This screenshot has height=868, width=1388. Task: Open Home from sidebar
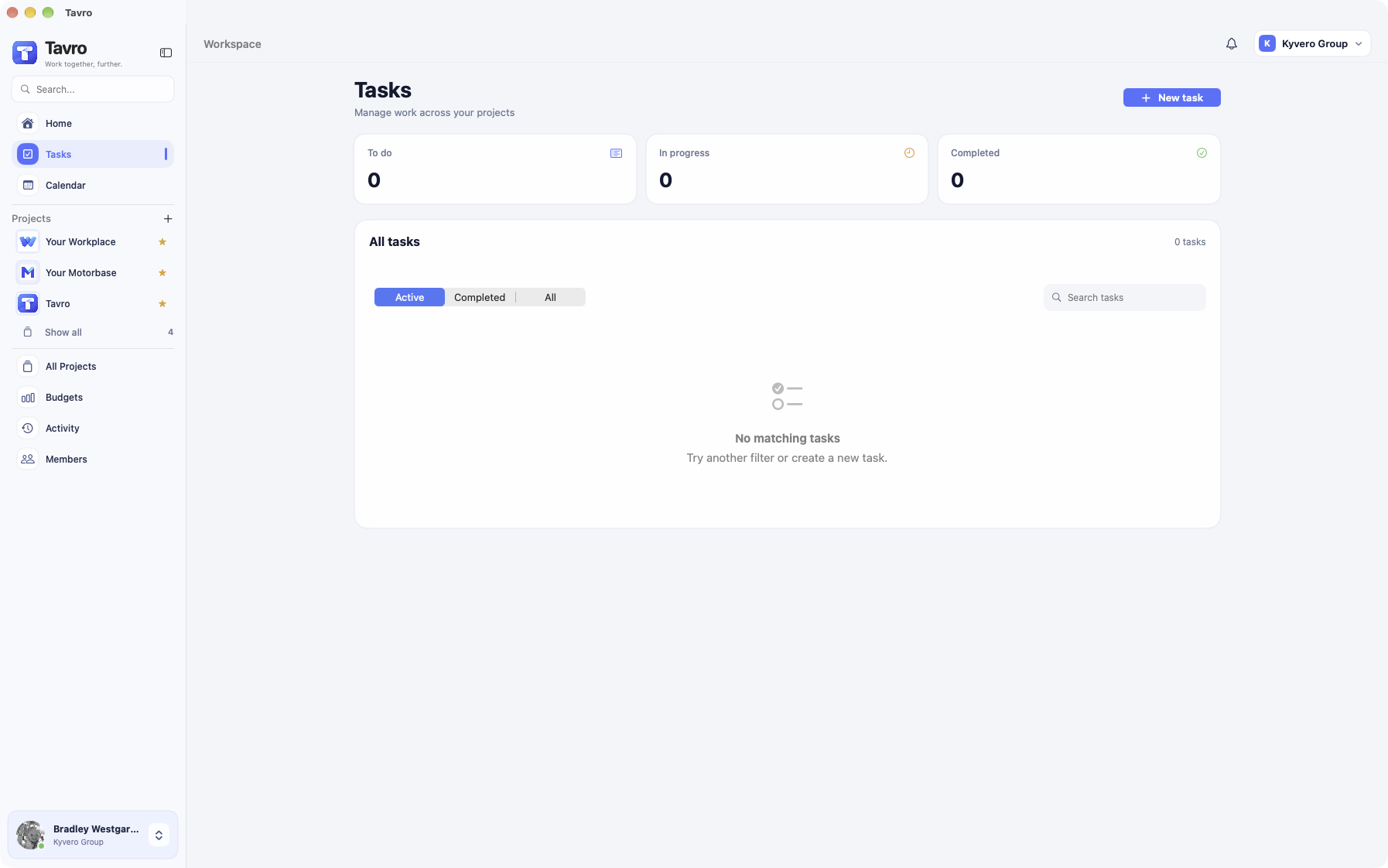click(93, 124)
